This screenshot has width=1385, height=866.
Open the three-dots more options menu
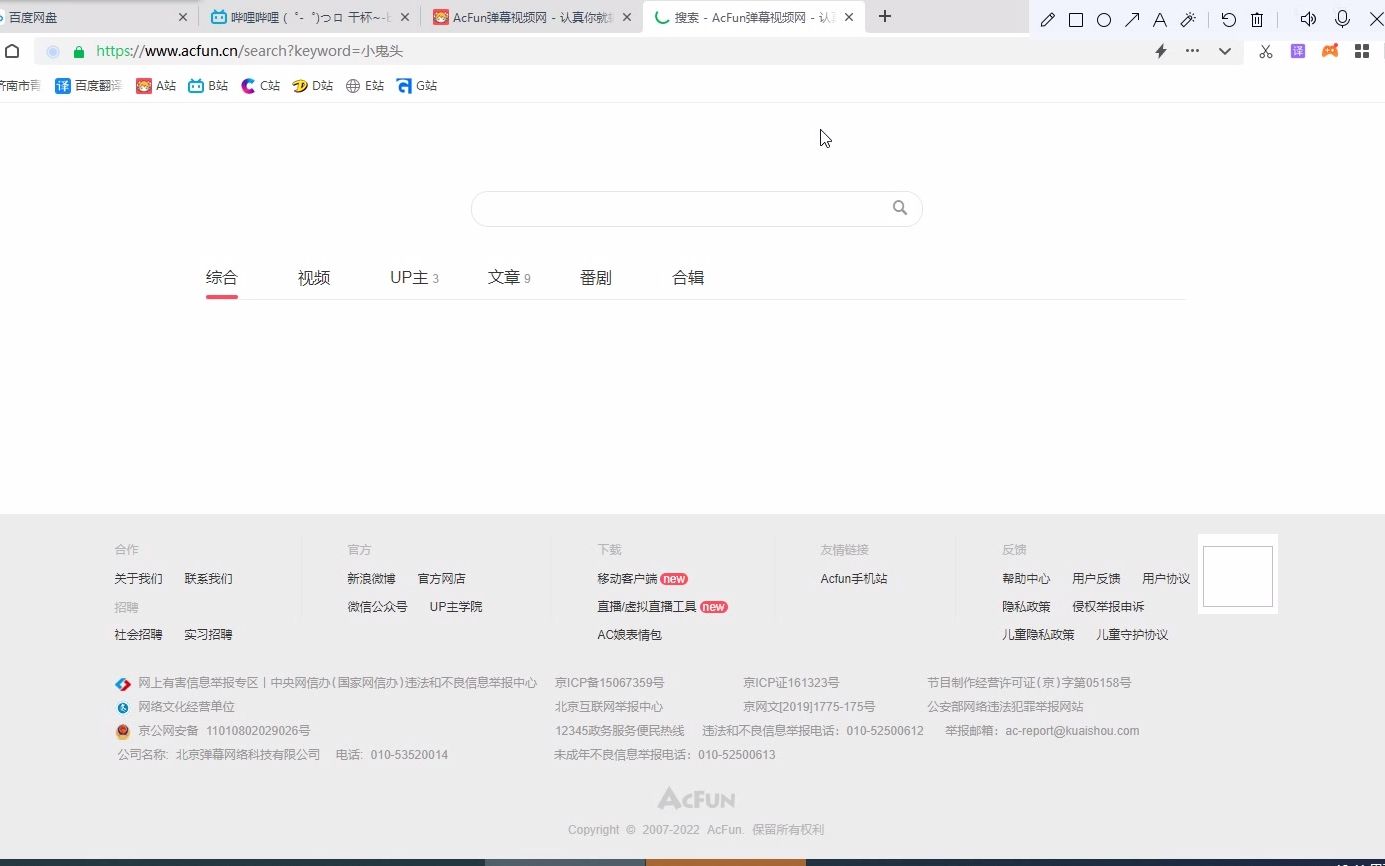(1192, 51)
